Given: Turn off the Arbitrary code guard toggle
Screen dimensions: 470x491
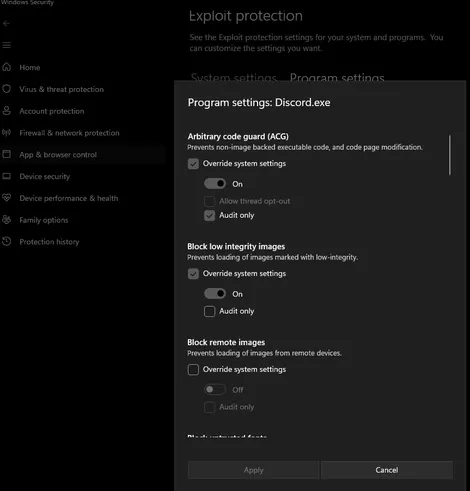Looking at the screenshot, I should (215, 184).
